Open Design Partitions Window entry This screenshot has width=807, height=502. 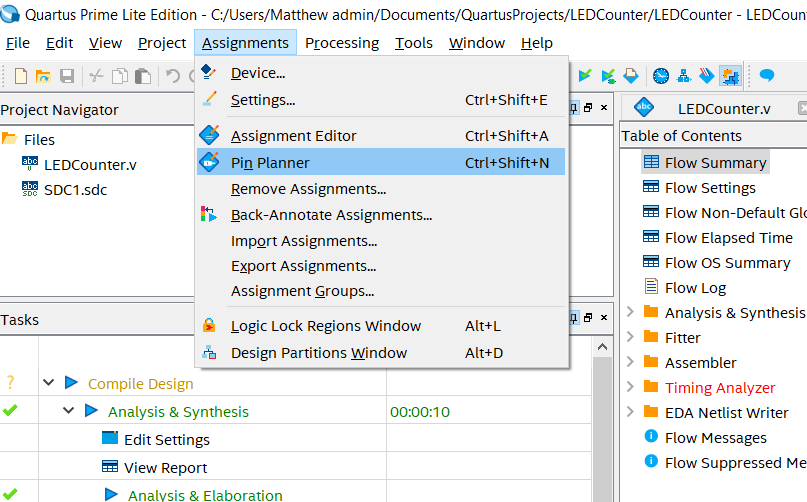pos(381,353)
